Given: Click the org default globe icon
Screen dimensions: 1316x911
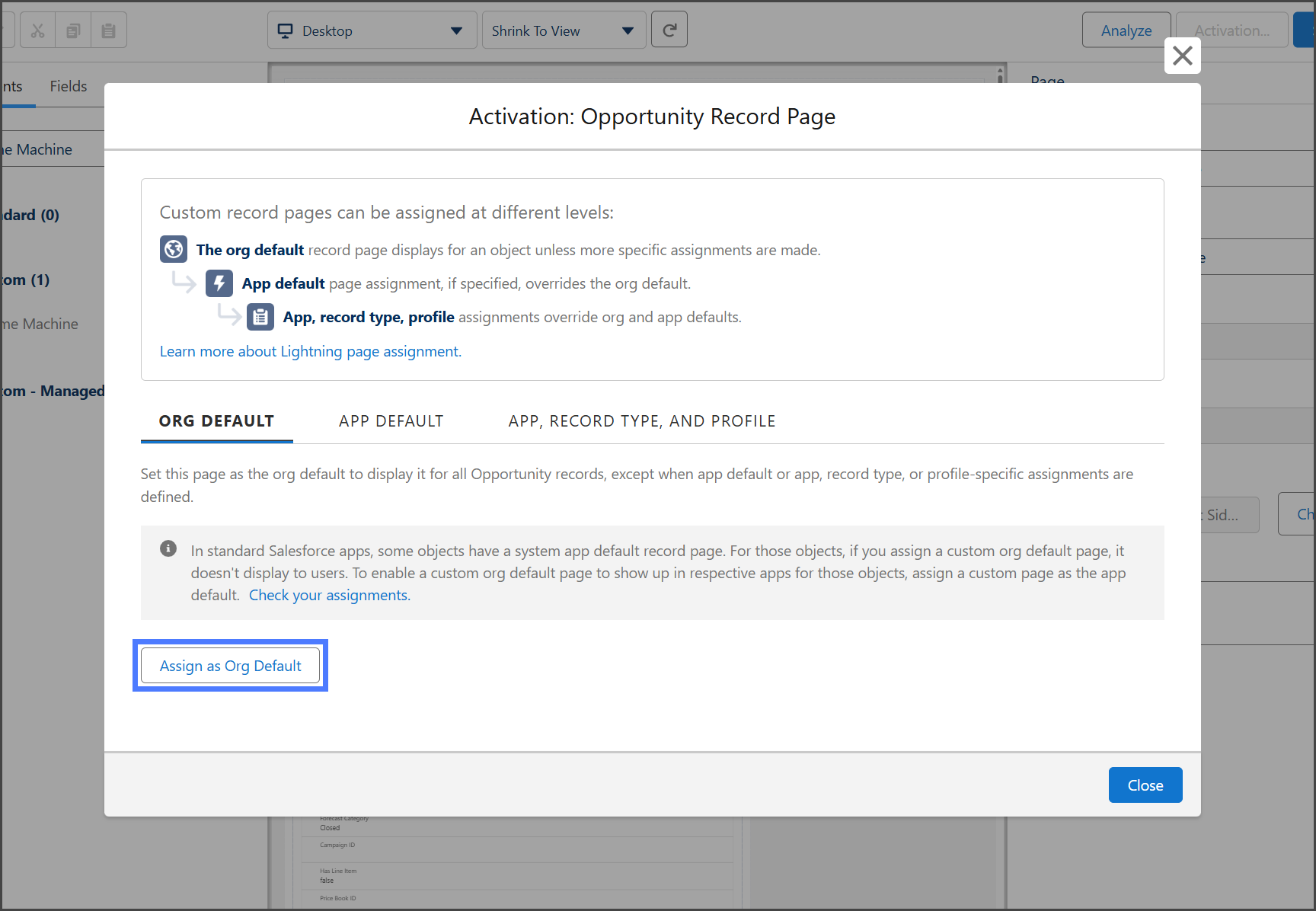Looking at the screenshot, I should click(174, 249).
